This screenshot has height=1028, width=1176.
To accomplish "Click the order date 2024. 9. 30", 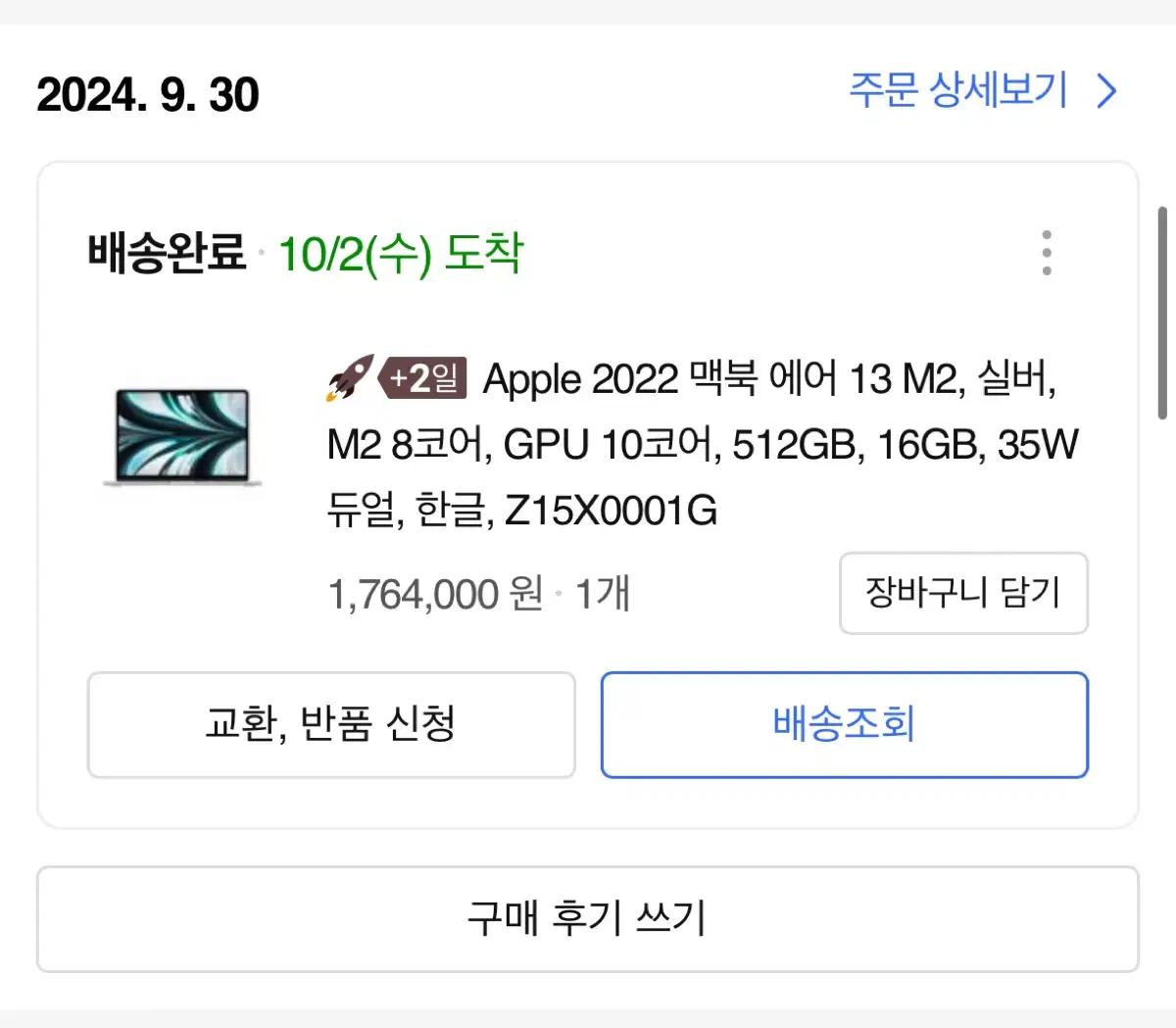I will pos(148,95).
